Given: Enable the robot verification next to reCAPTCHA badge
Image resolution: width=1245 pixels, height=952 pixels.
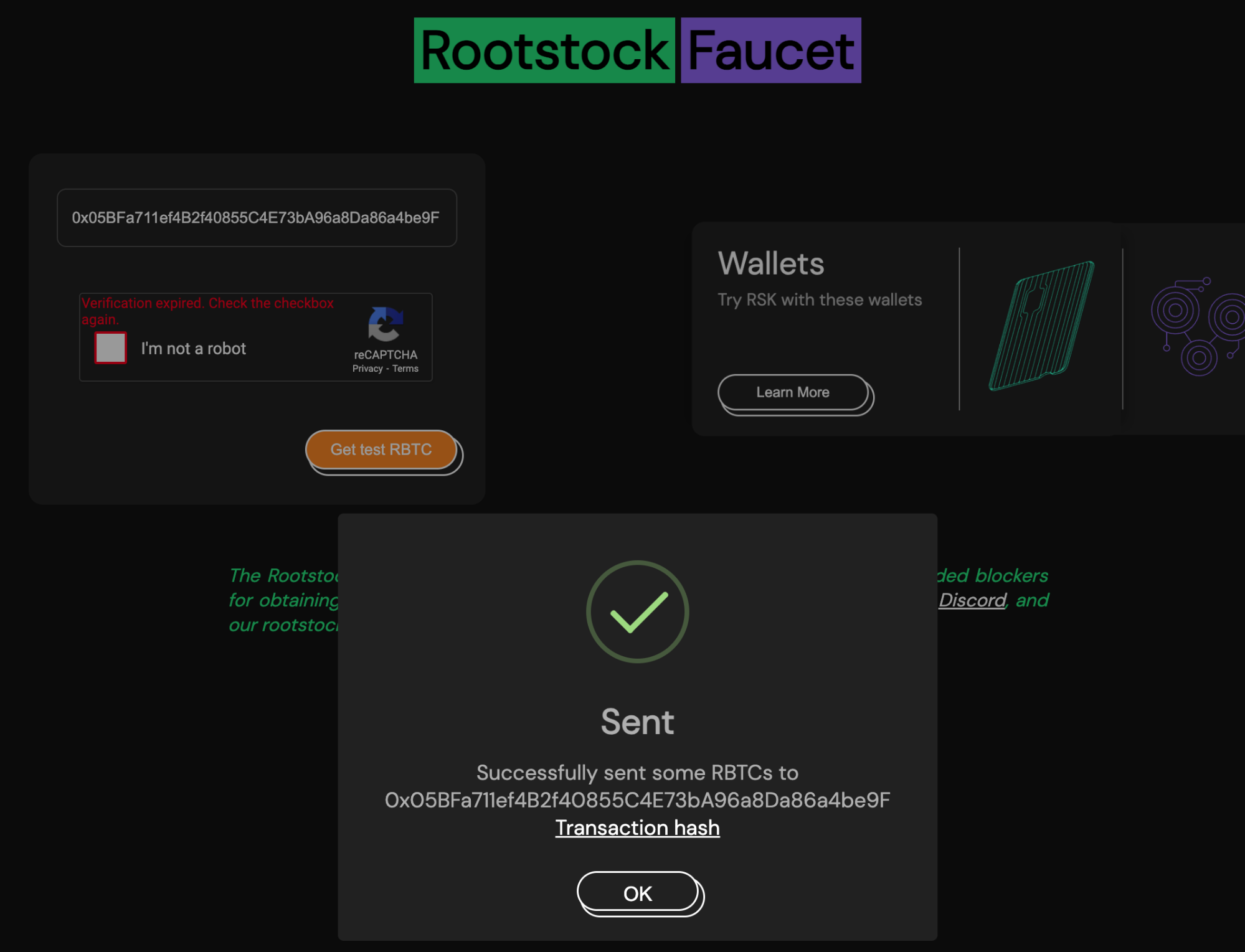Looking at the screenshot, I should [110, 349].
